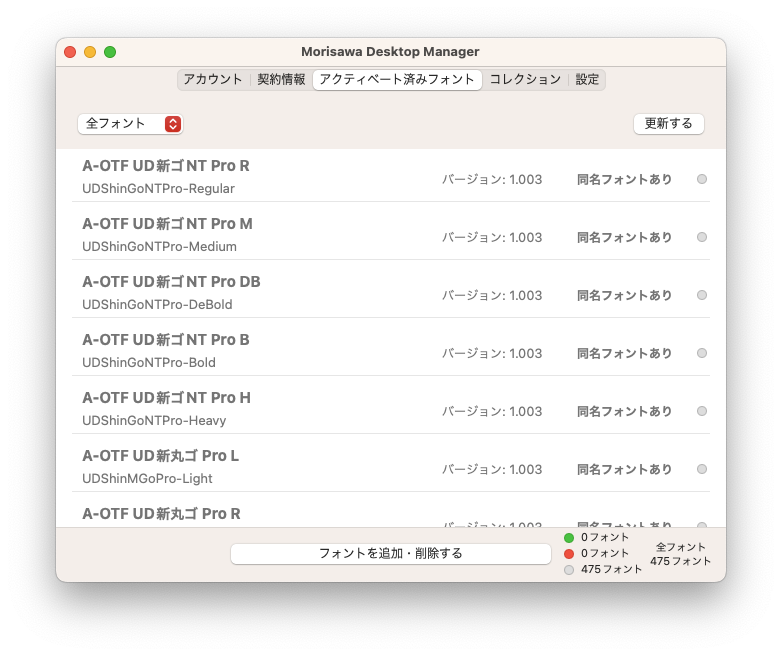The width and height of the screenshot is (782, 656).
Task: Click UDShinGoNTPro-DeBold PostScript name
Action: pyautogui.click(x=157, y=304)
